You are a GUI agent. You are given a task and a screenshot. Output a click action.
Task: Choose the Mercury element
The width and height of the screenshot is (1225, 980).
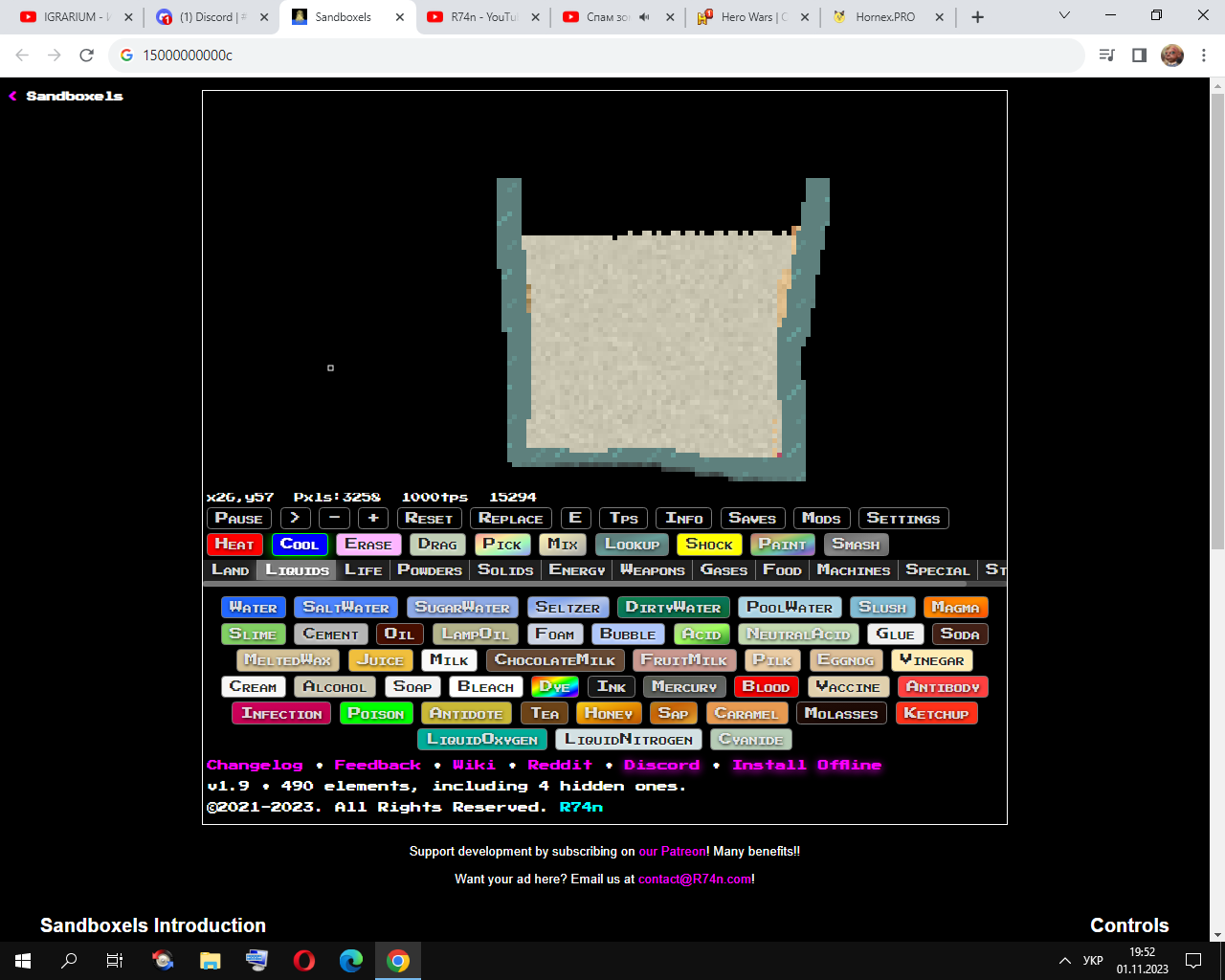(684, 687)
